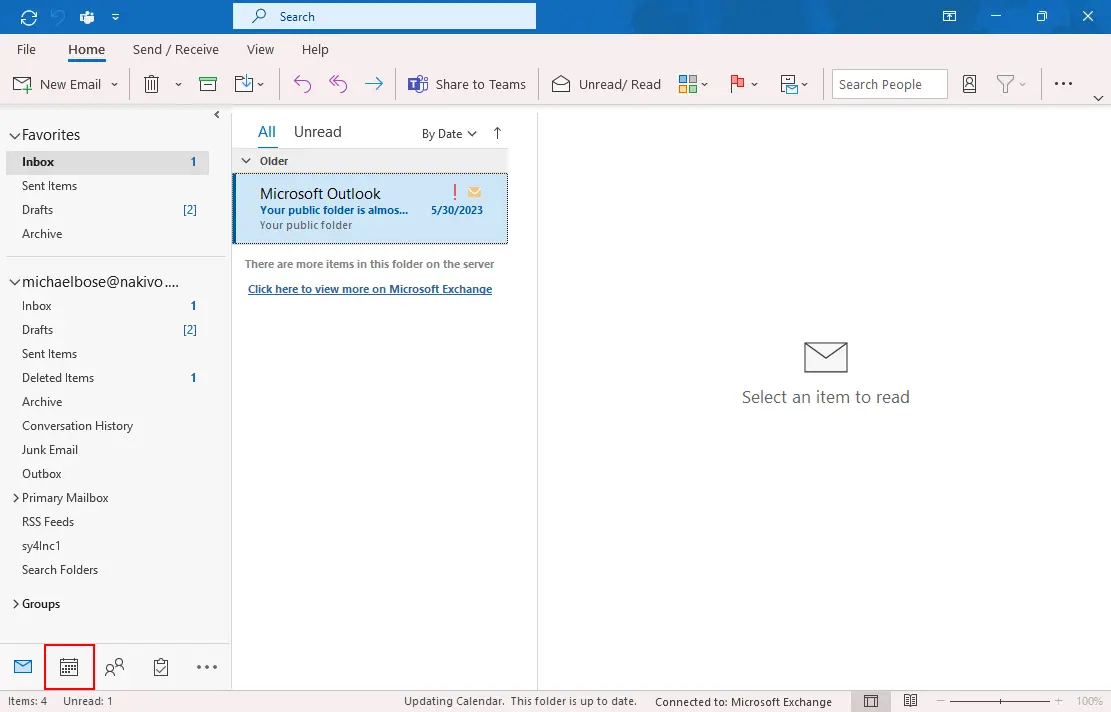Screen dimensions: 1111x712
Task: Show more navigation options with ellipsis
Action: tap(207, 667)
